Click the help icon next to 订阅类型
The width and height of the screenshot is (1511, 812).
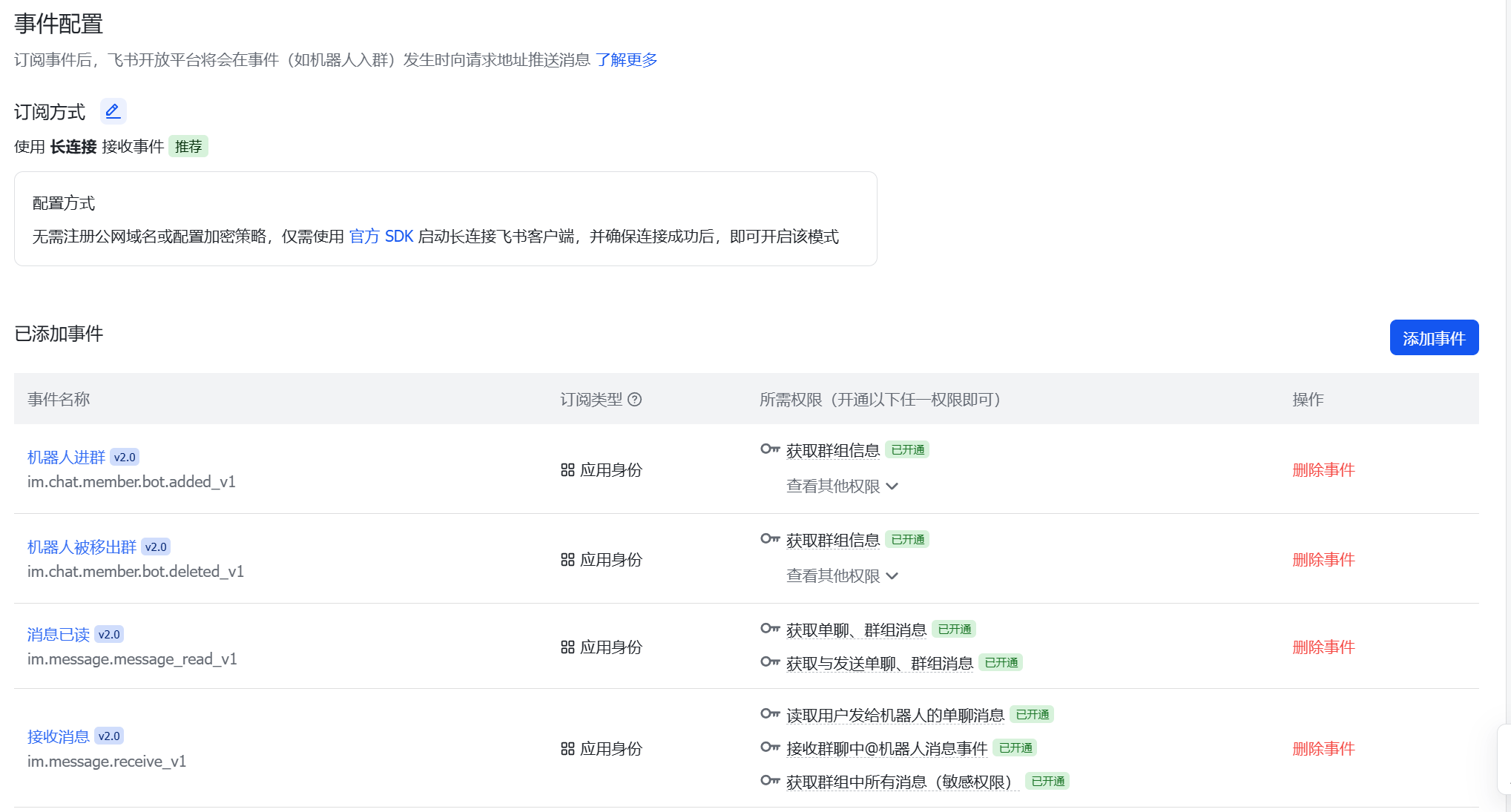tap(634, 400)
